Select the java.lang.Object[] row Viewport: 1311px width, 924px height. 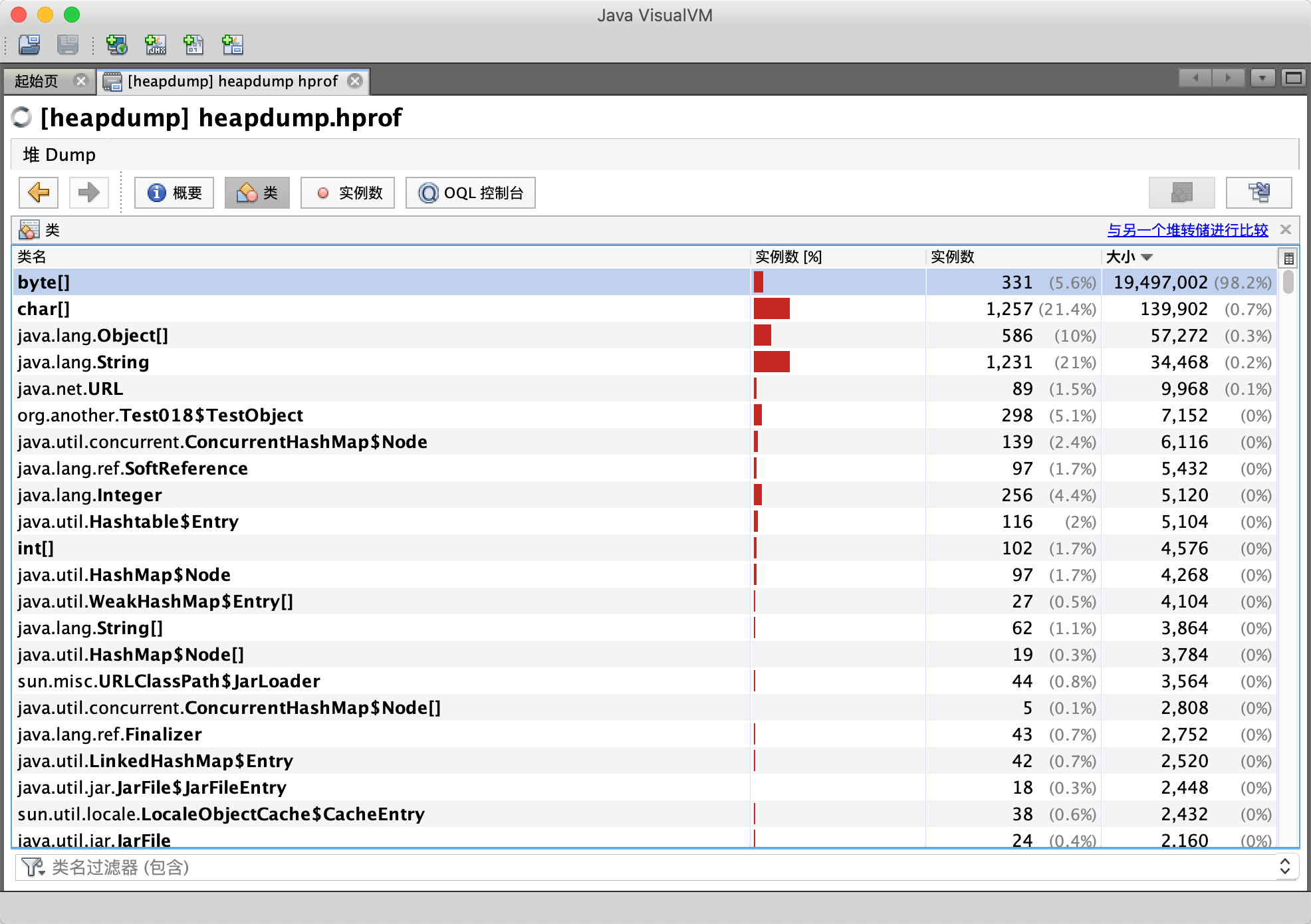[645, 335]
